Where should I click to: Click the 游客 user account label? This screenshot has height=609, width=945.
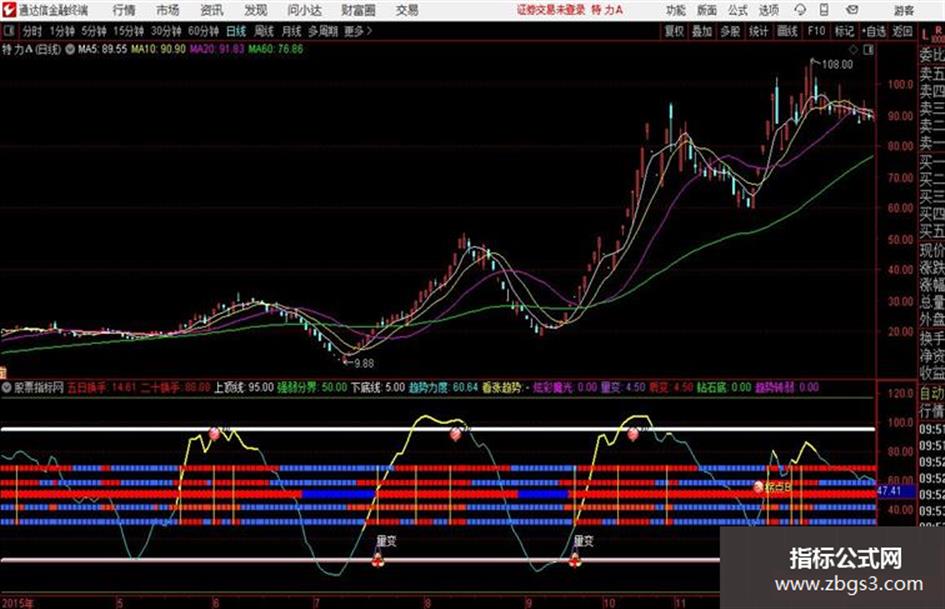[903, 10]
